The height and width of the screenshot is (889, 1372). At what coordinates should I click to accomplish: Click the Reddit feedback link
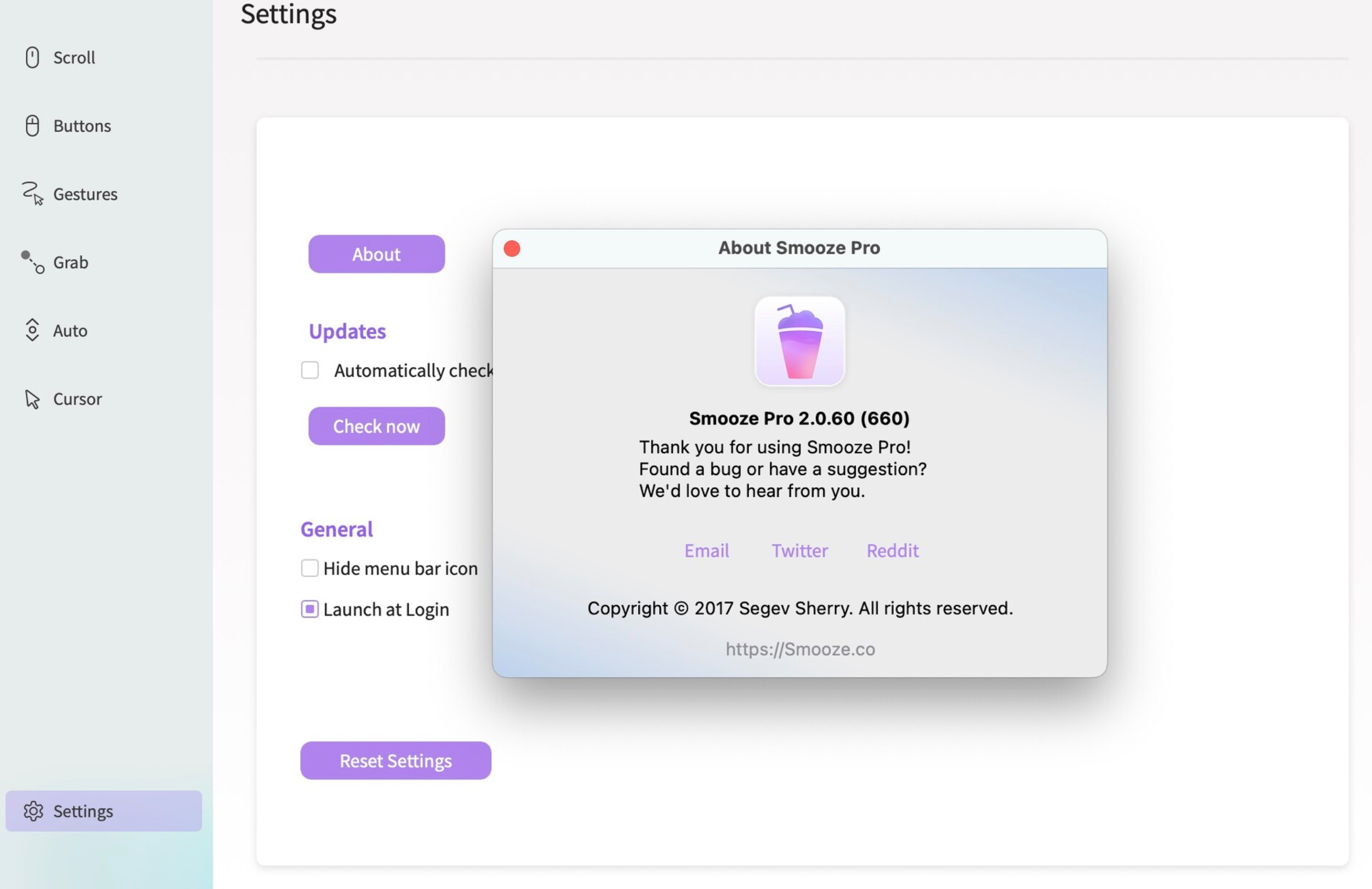point(893,549)
